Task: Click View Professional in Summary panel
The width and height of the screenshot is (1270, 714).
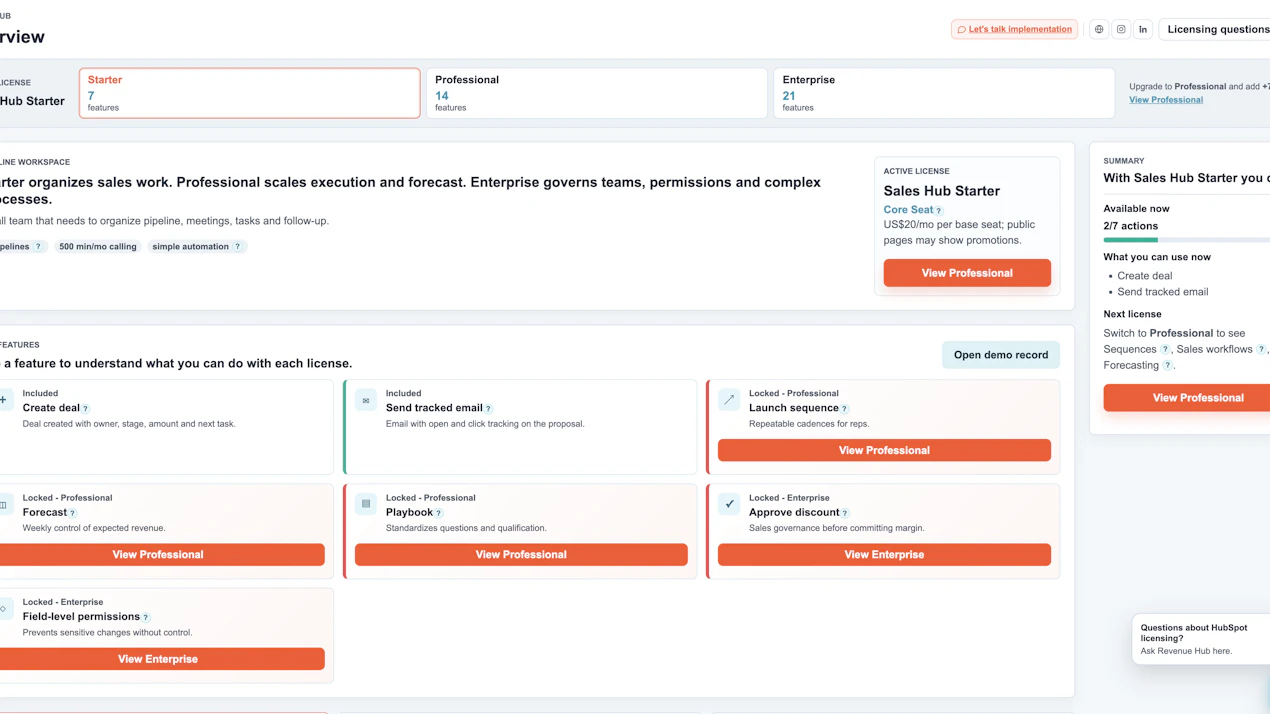Action: (x=1187, y=398)
